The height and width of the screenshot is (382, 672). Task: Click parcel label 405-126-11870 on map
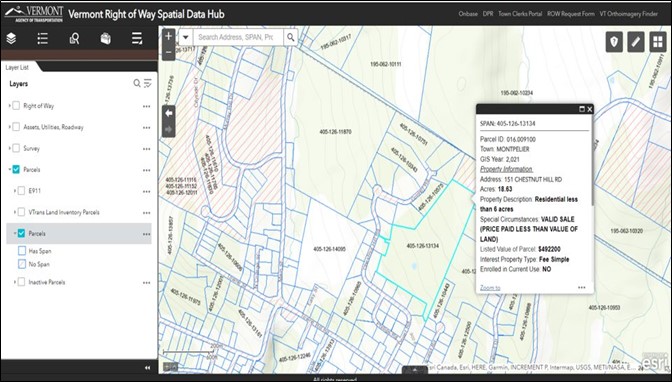[x=336, y=132]
